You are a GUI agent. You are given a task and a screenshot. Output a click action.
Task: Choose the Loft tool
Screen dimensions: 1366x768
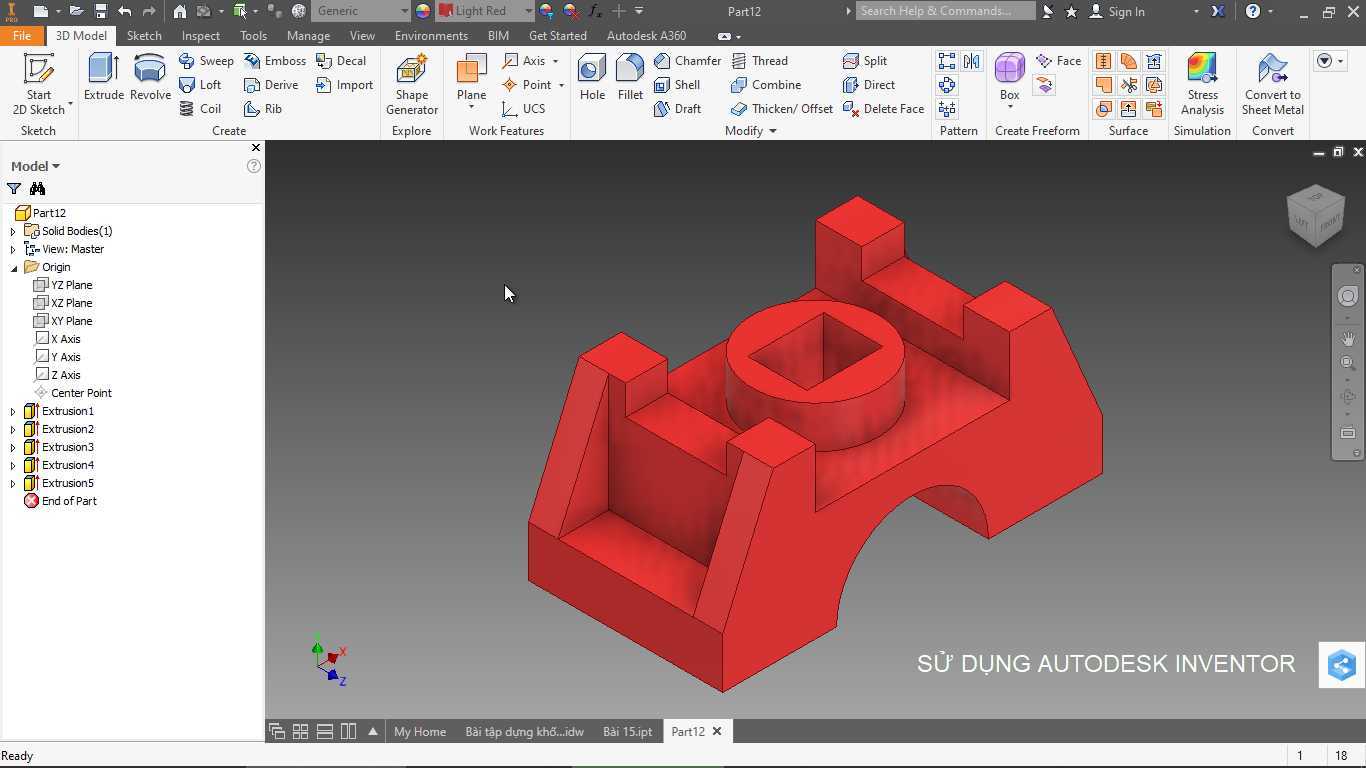coord(200,85)
